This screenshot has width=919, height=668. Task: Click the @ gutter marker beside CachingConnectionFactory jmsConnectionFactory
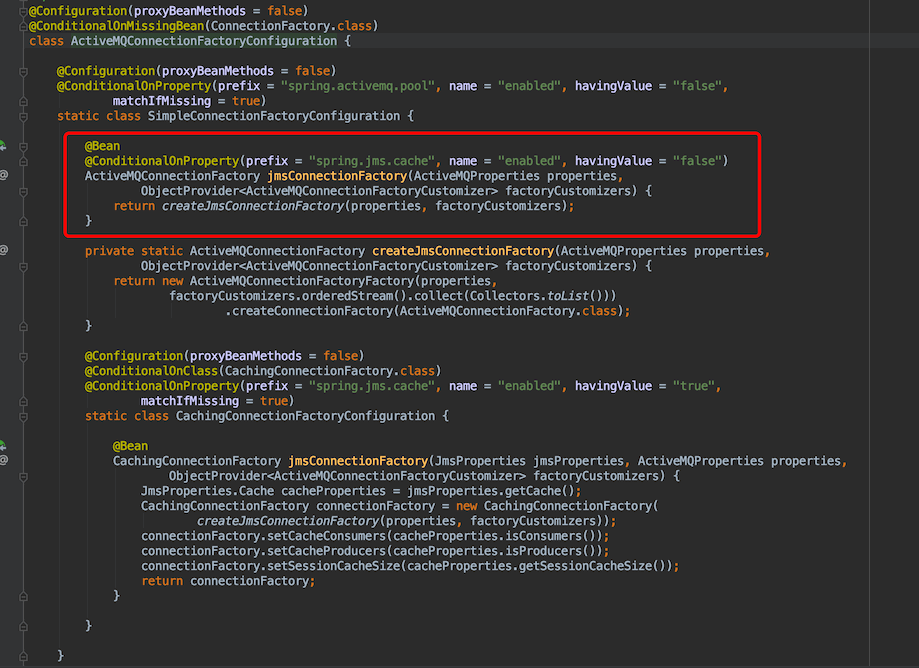(3, 460)
